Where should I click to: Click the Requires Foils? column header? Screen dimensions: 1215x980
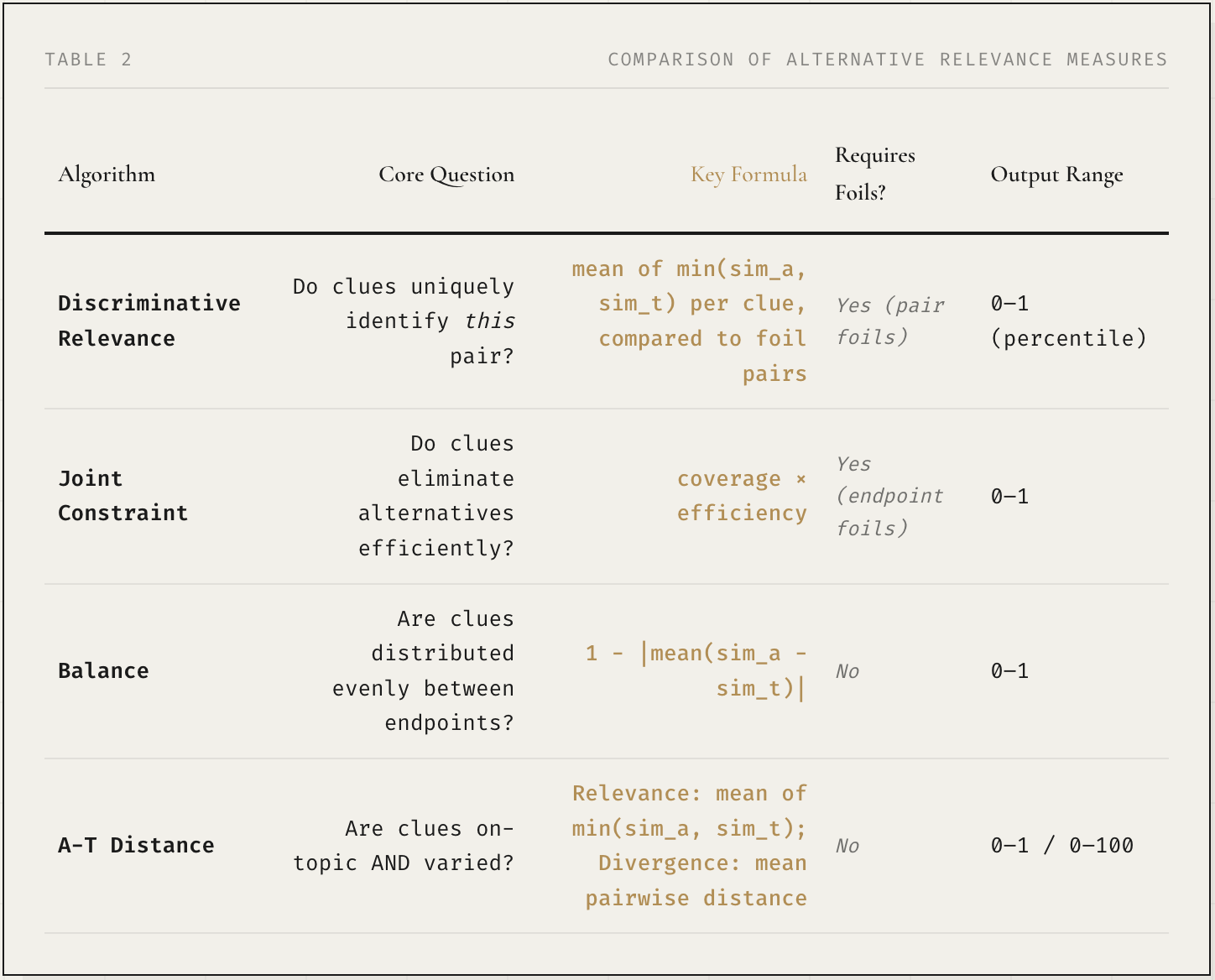(874, 174)
